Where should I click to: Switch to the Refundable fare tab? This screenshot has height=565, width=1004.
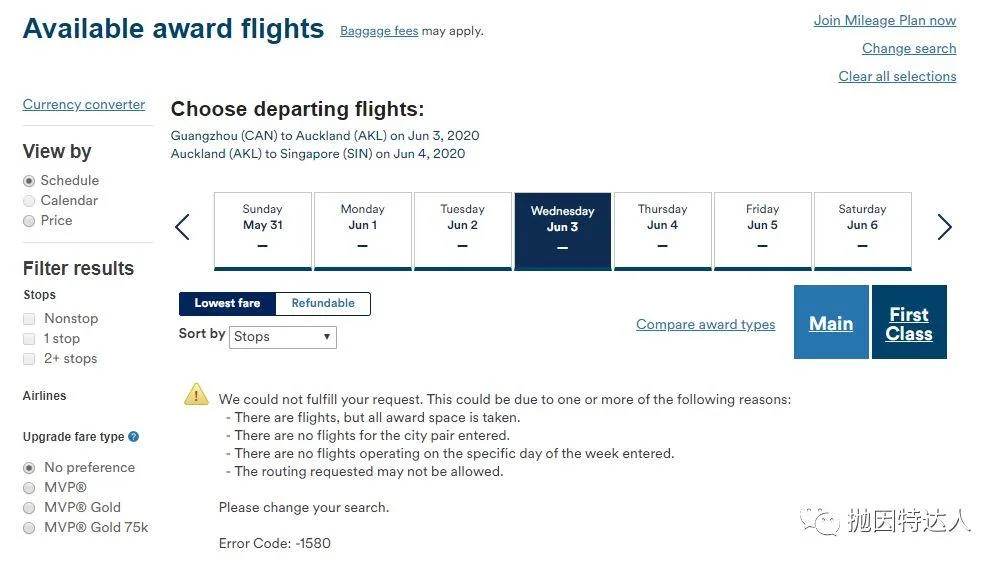pyautogui.click(x=323, y=304)
